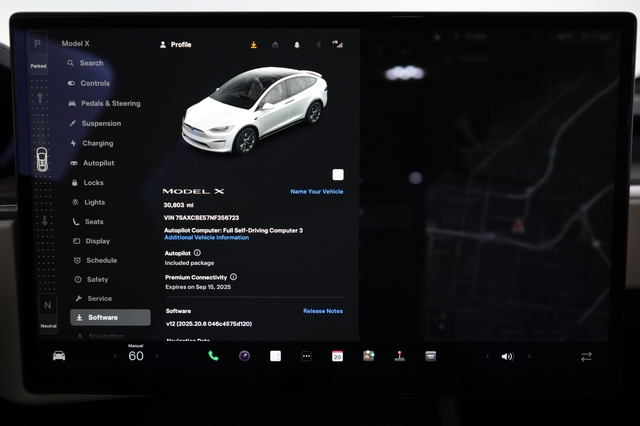Image resolution: width=640 pixels, height=426 pixels.
Task: Open the Locks settings
Action: tap(87, 182)
